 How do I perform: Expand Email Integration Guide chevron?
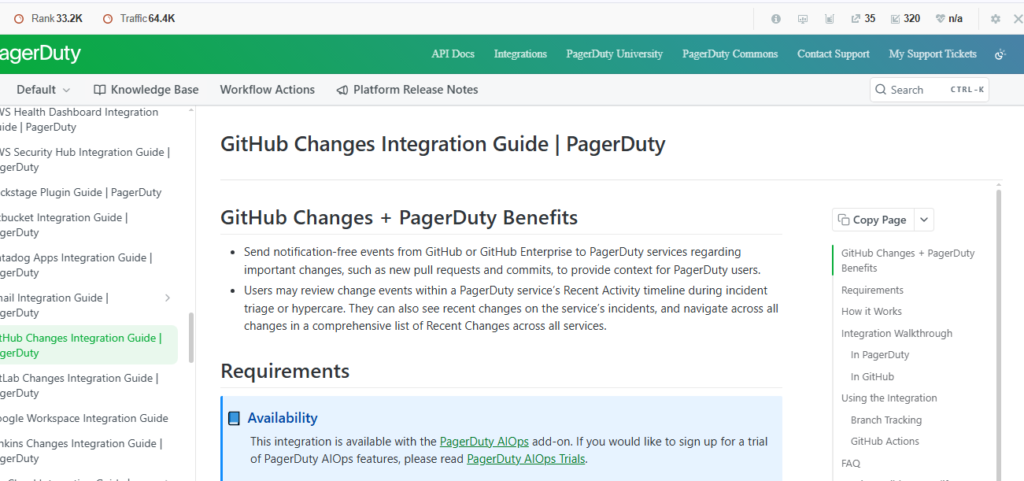pos(167,298)
